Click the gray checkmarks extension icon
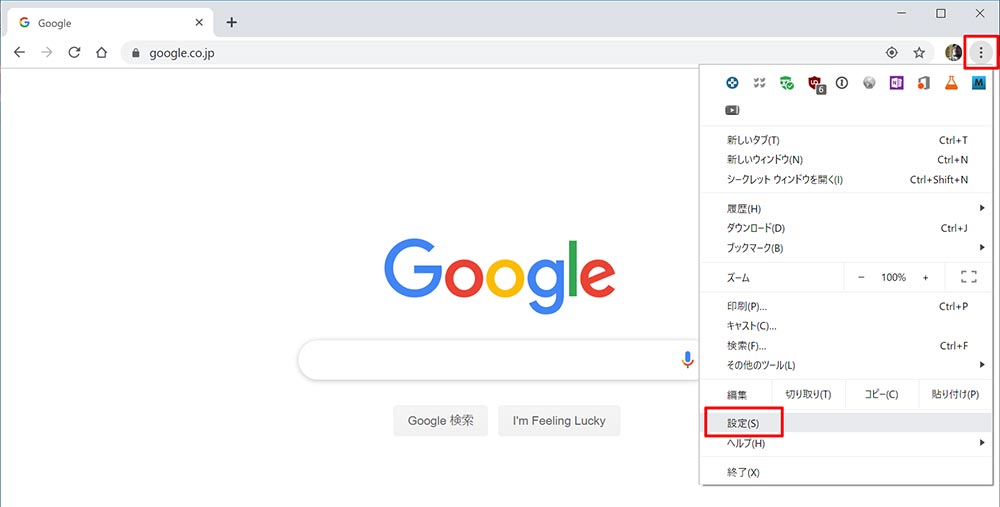Viewport: 1000px width, 507px height. pos(759,82)
